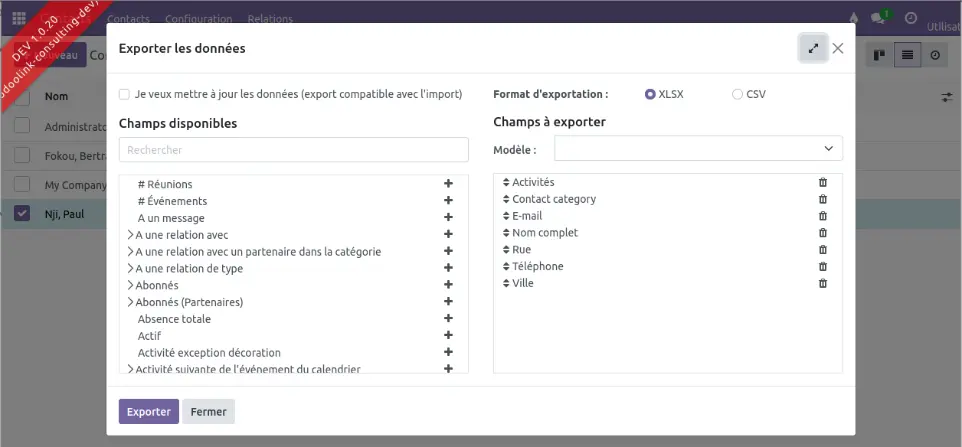Uncheck the Nji, Paul row checkbox
Image resolution: width=962 pixels, height=447 pixels.
point(22,213)
